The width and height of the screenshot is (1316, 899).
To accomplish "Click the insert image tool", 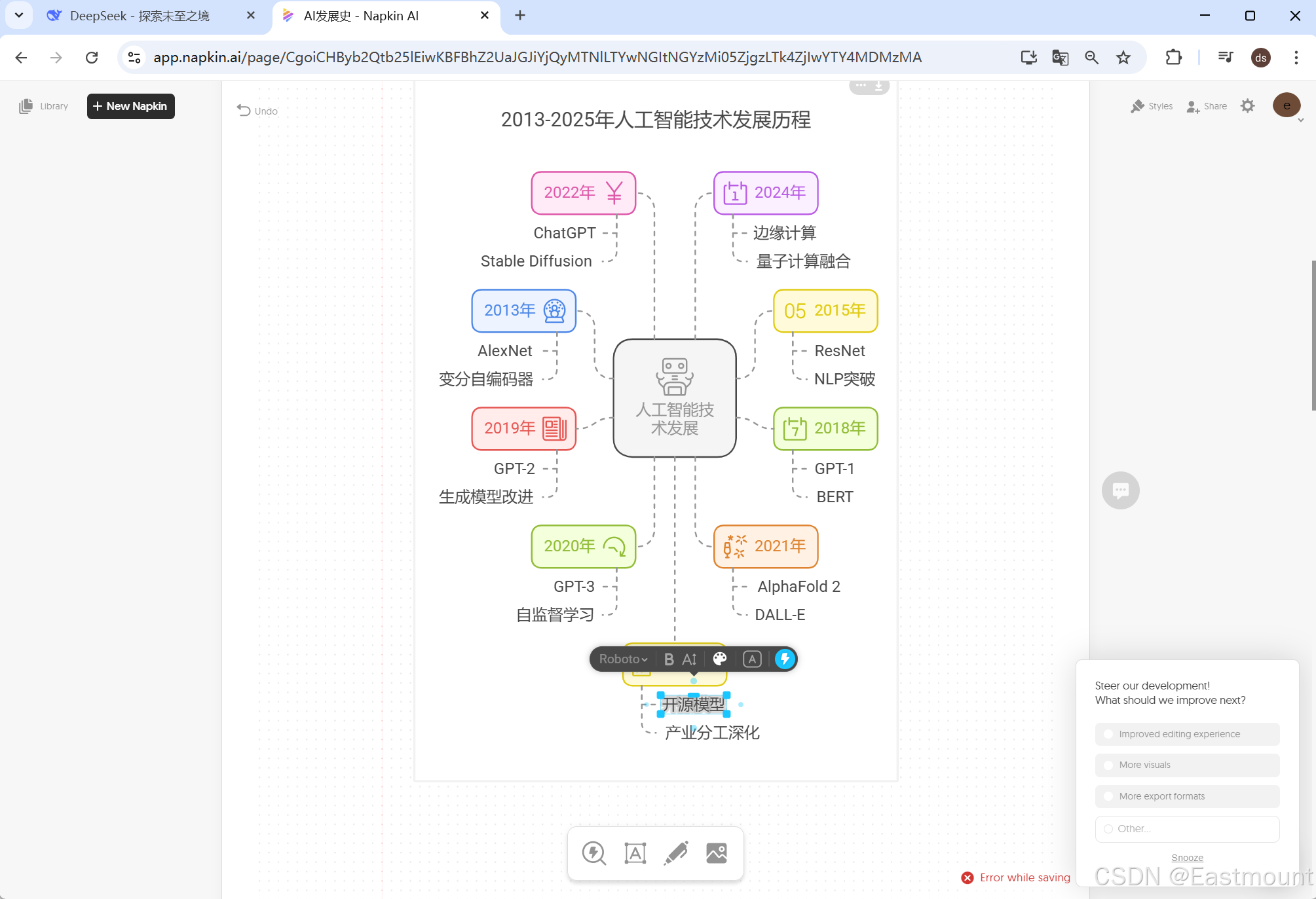I will tap(717, 853).
